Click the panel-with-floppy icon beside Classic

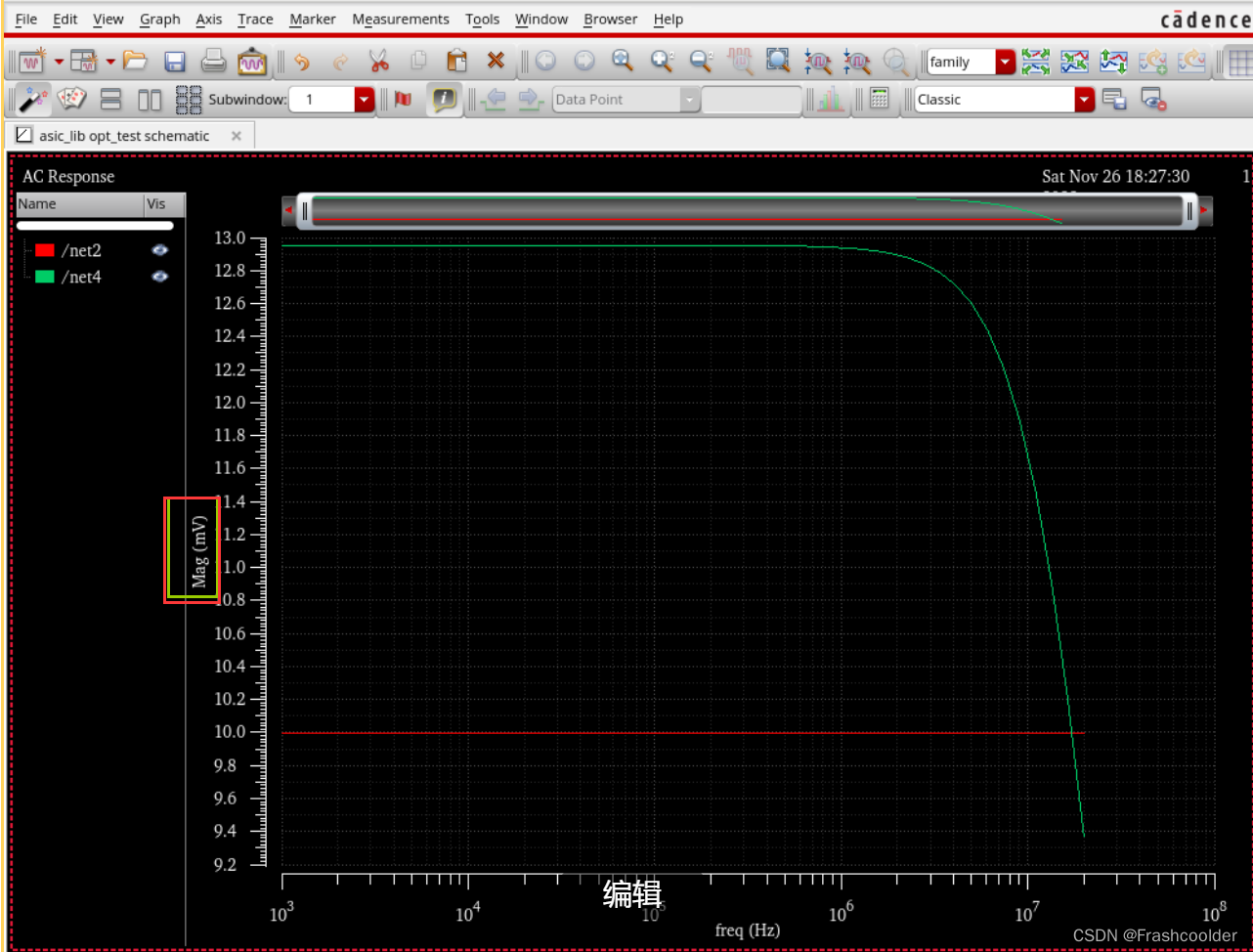pos(1114,100)
